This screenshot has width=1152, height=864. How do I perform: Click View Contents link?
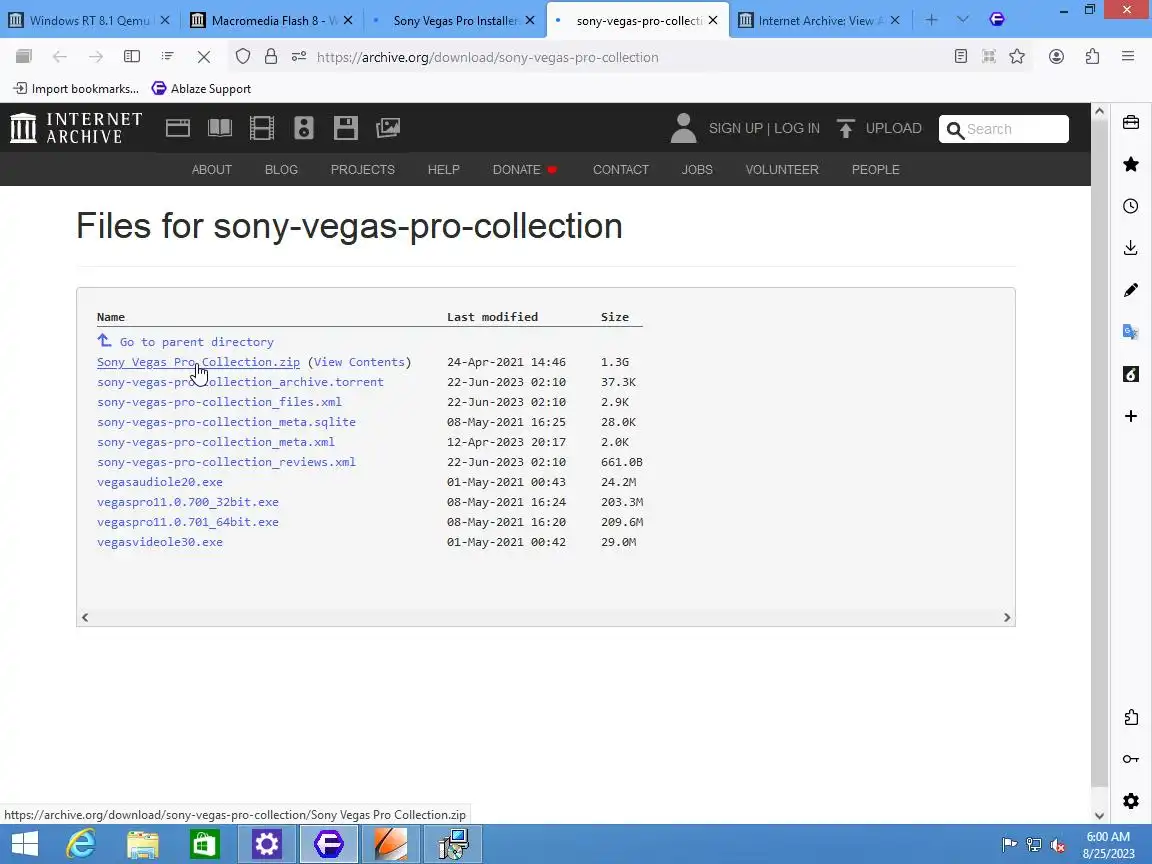[x=359, y=362]
